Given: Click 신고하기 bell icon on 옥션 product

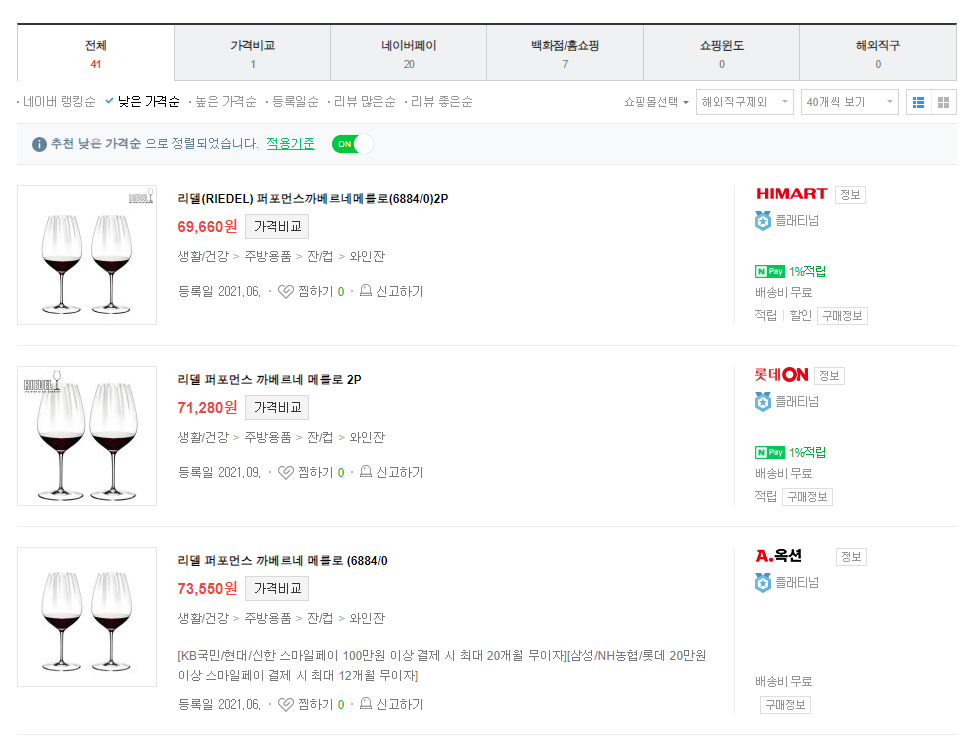Looking at the screenshot, I should click(366, 704).
